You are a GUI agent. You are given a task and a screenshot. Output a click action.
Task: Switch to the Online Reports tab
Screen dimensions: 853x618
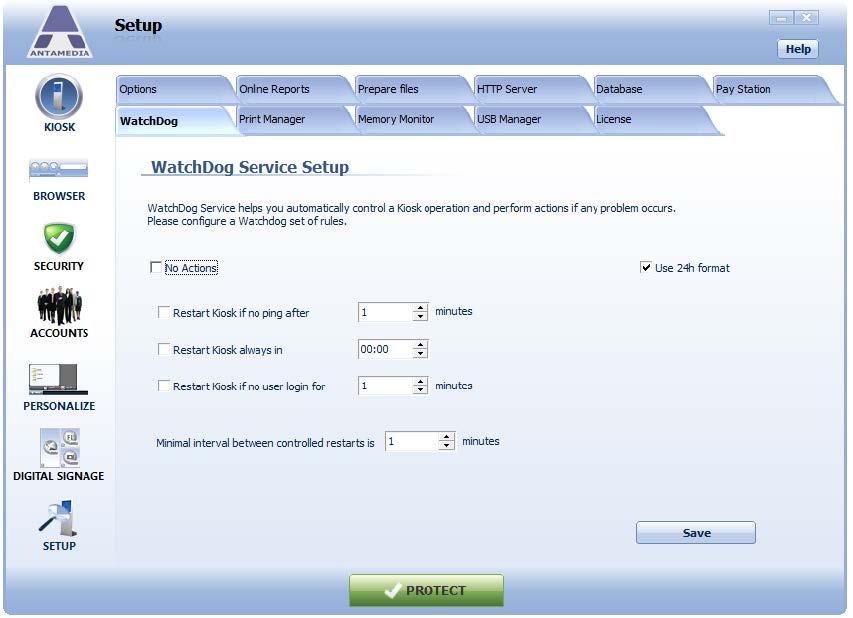pyautogui.click(x=294, y=89)
